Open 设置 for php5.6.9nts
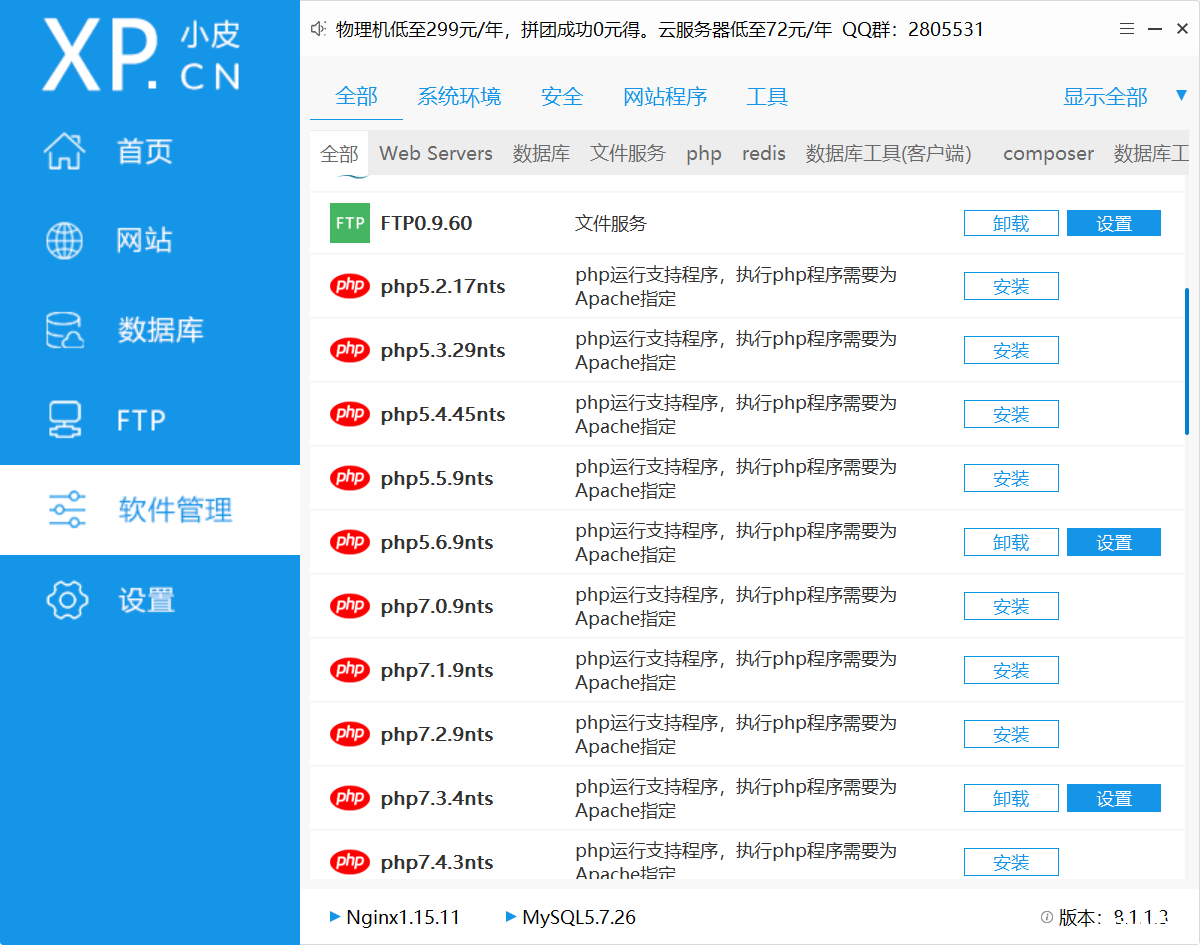The image size is (1200, 945). [1114, 541]
